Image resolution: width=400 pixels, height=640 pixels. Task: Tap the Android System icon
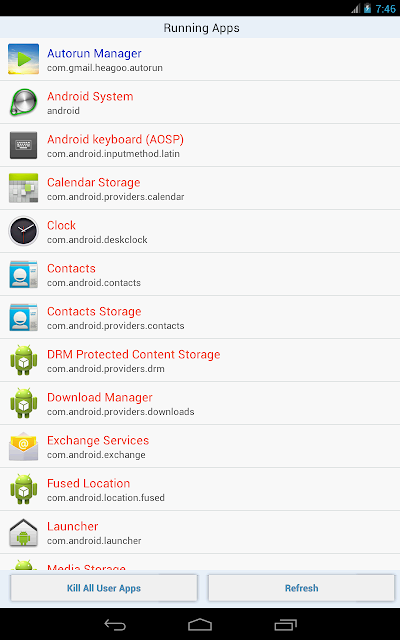(x=23, y=102)
